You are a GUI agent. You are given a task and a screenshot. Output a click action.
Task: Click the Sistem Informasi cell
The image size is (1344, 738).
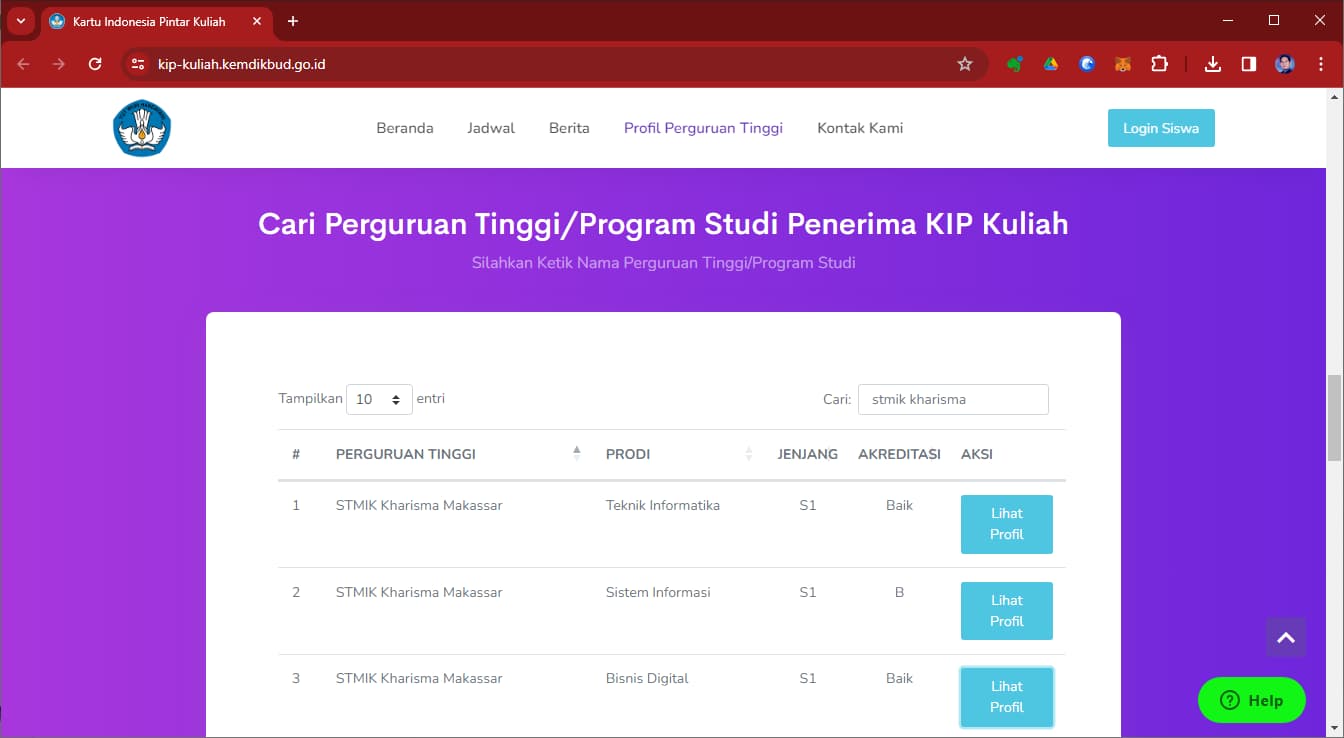coord(658,592)
